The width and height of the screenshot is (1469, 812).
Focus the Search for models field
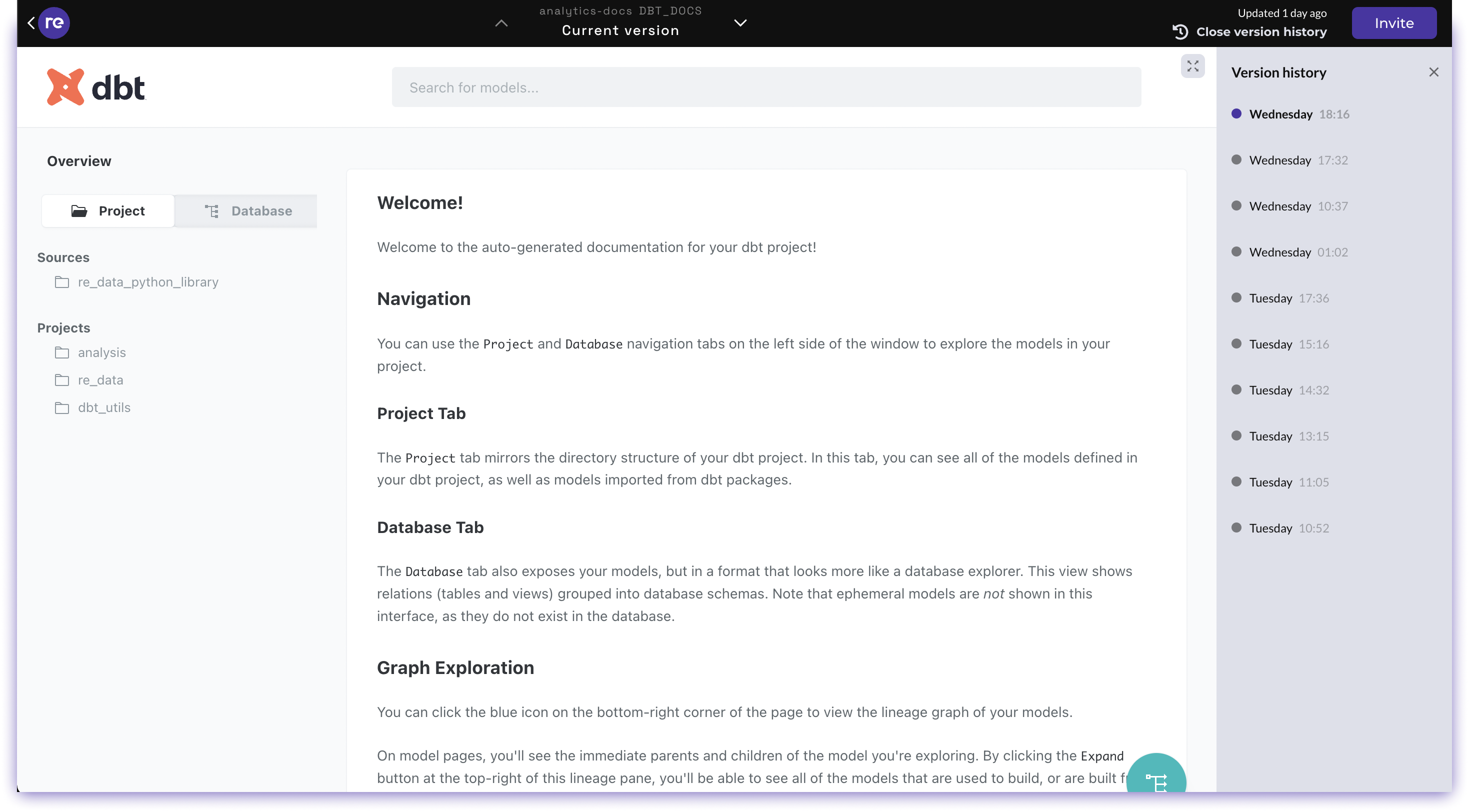766,87
